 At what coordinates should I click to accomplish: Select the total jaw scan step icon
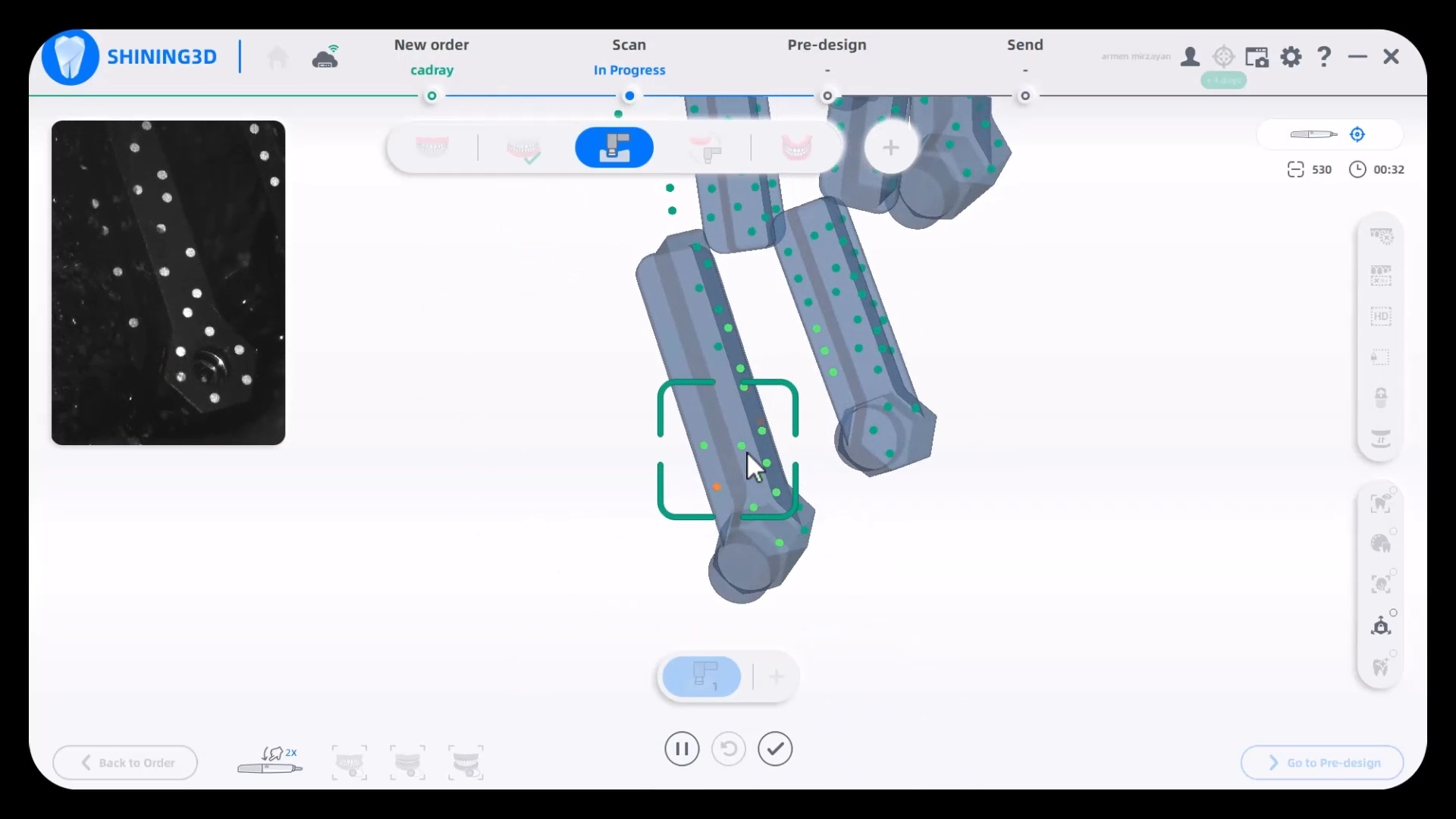click(x=796, y=147)
